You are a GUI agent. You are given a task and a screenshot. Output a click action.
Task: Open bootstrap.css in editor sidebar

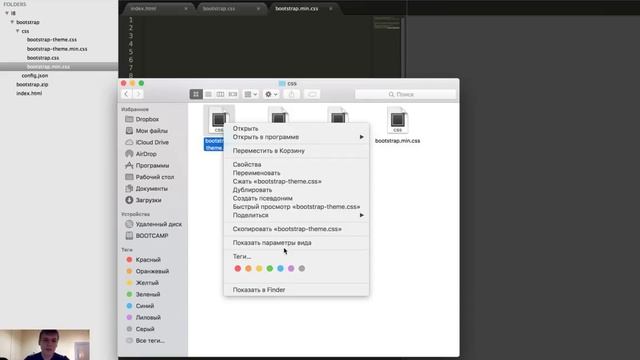(43, 58)
